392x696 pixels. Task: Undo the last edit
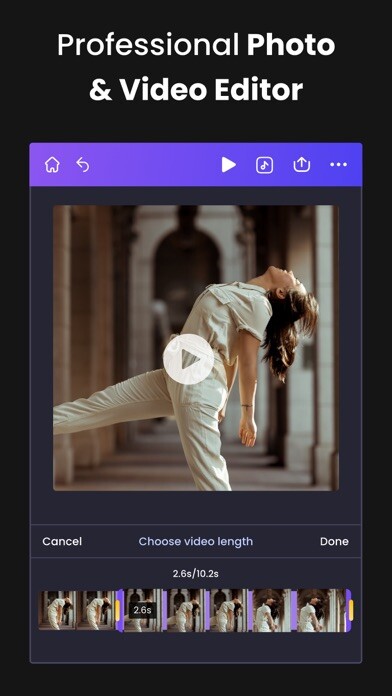point(83,165)
